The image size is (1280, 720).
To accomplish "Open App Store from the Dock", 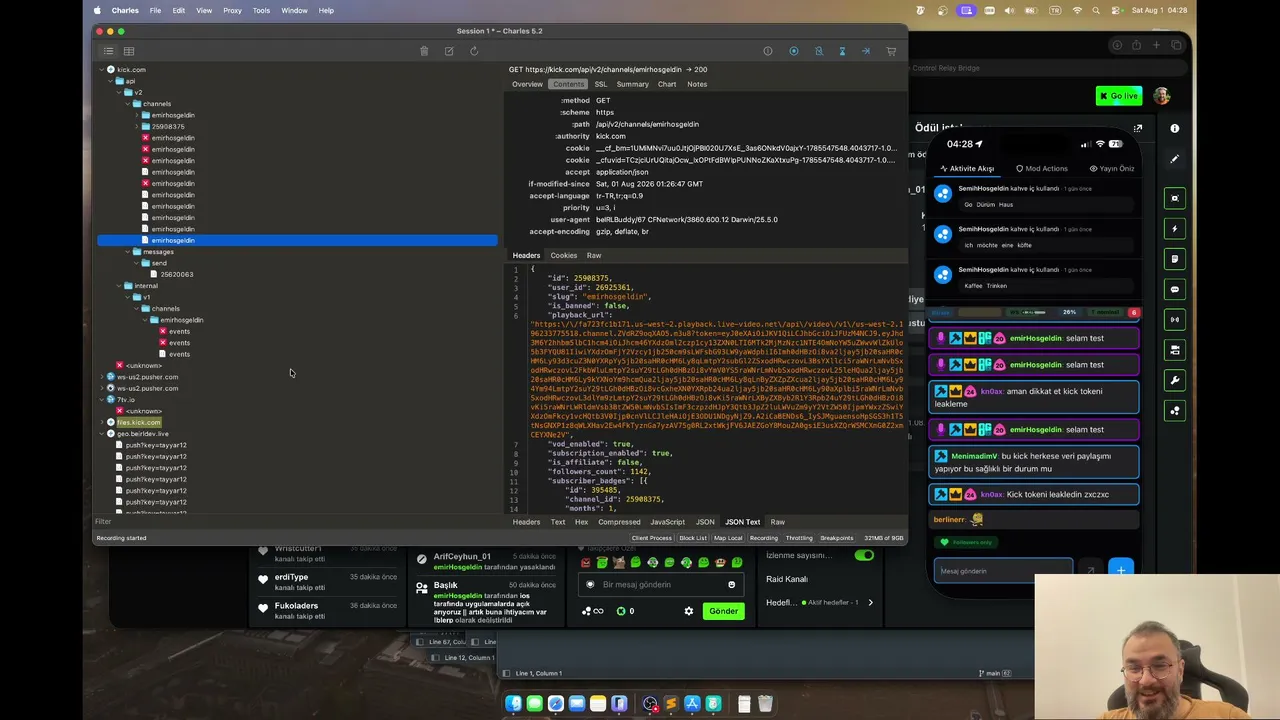I will (691, 704).
